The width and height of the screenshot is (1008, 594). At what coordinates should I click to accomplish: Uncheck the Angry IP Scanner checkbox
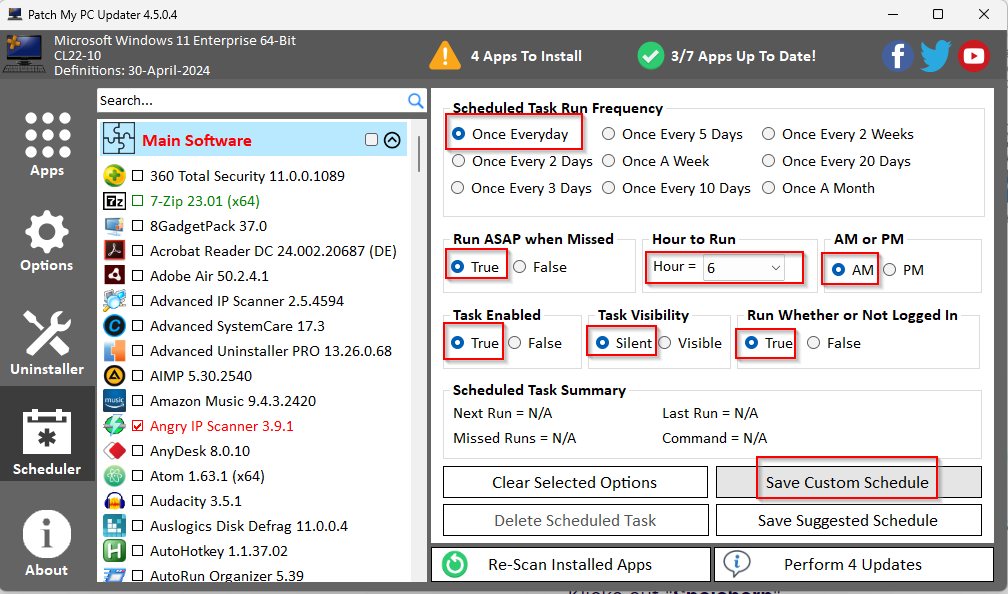point(137,426)
